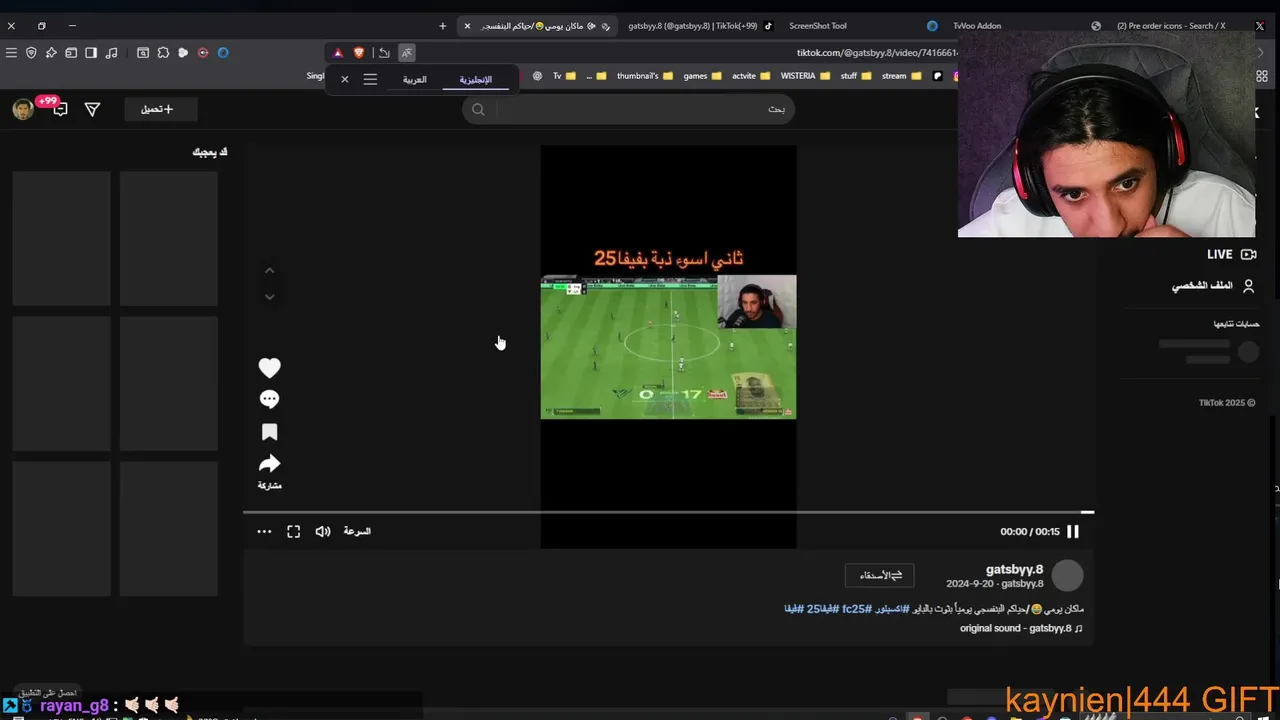The image size is (1280, 720).
Task: Close the translate popup
Action: click(345, 79)
